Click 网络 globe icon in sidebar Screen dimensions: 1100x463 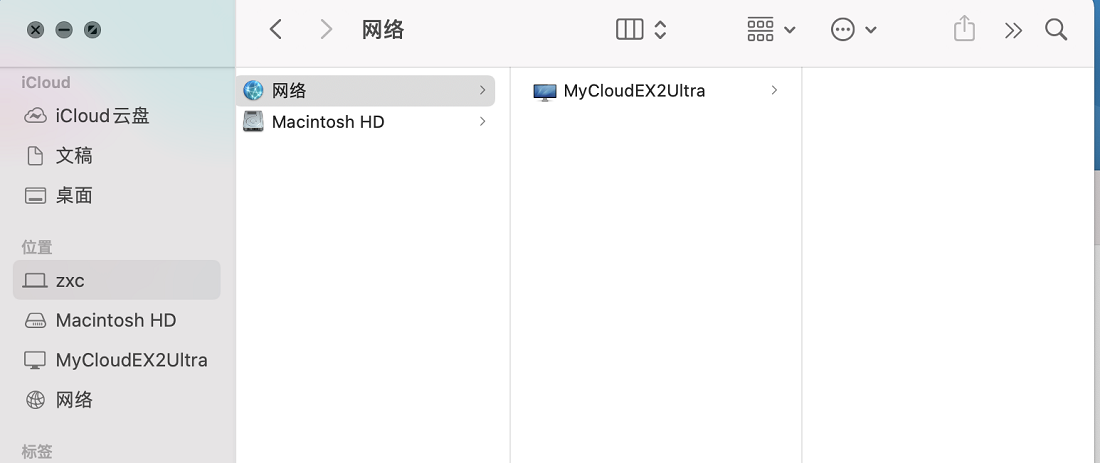pos(35,400)
